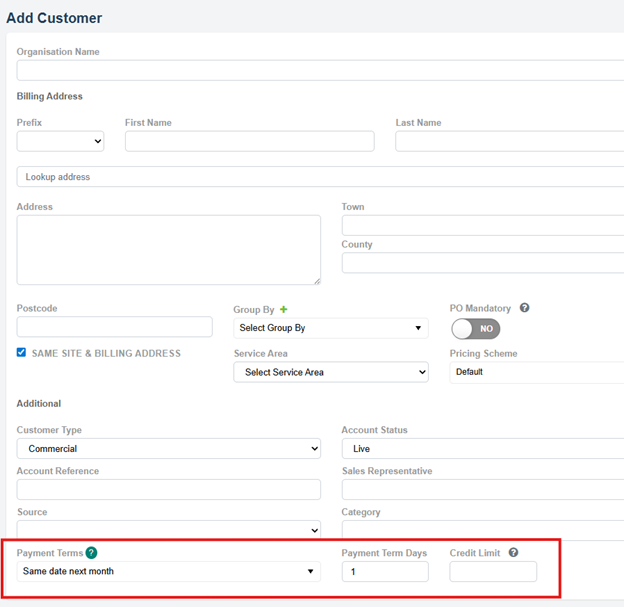Click the Credit Limit help question icon

click(x=513, y=552)
